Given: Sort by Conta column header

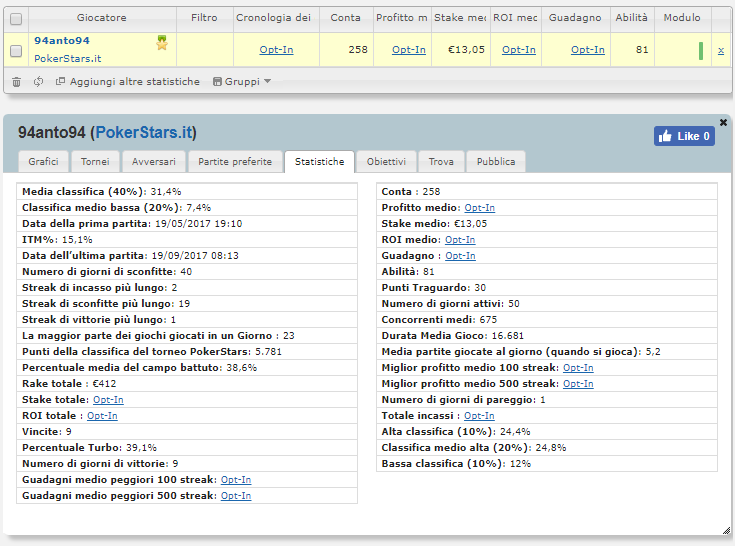Looking at the screenshot, I should click(346, 18).
